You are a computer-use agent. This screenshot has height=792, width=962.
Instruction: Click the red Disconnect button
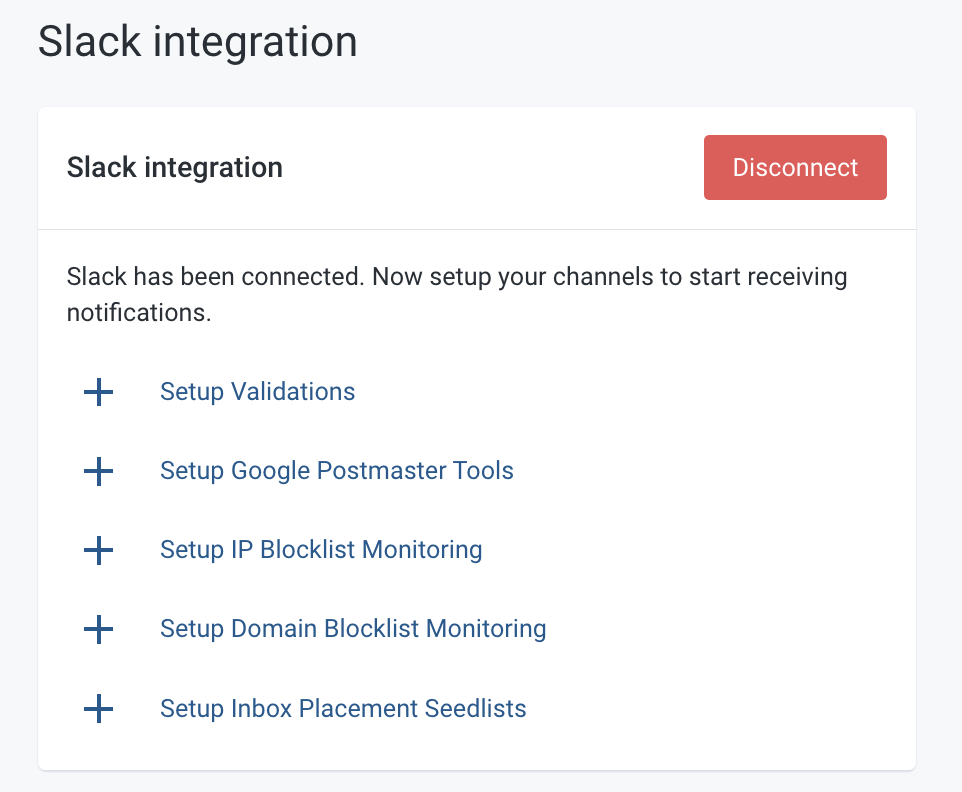pos(795,167)
